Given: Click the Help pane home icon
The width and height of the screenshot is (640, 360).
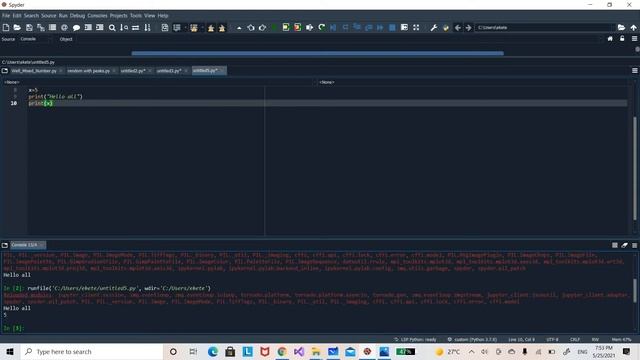Looking at the screenshot, I should pos(610,39).
